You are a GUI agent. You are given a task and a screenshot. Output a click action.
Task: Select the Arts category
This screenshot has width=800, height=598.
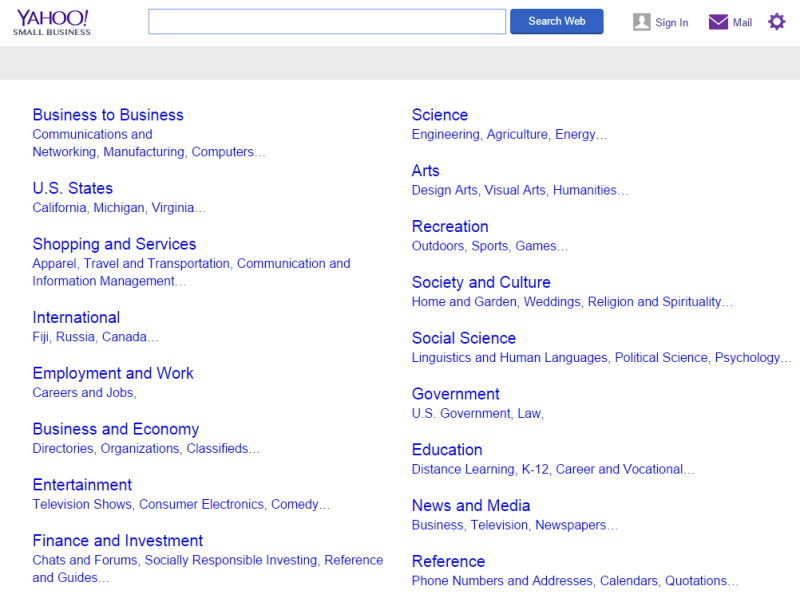425,171
